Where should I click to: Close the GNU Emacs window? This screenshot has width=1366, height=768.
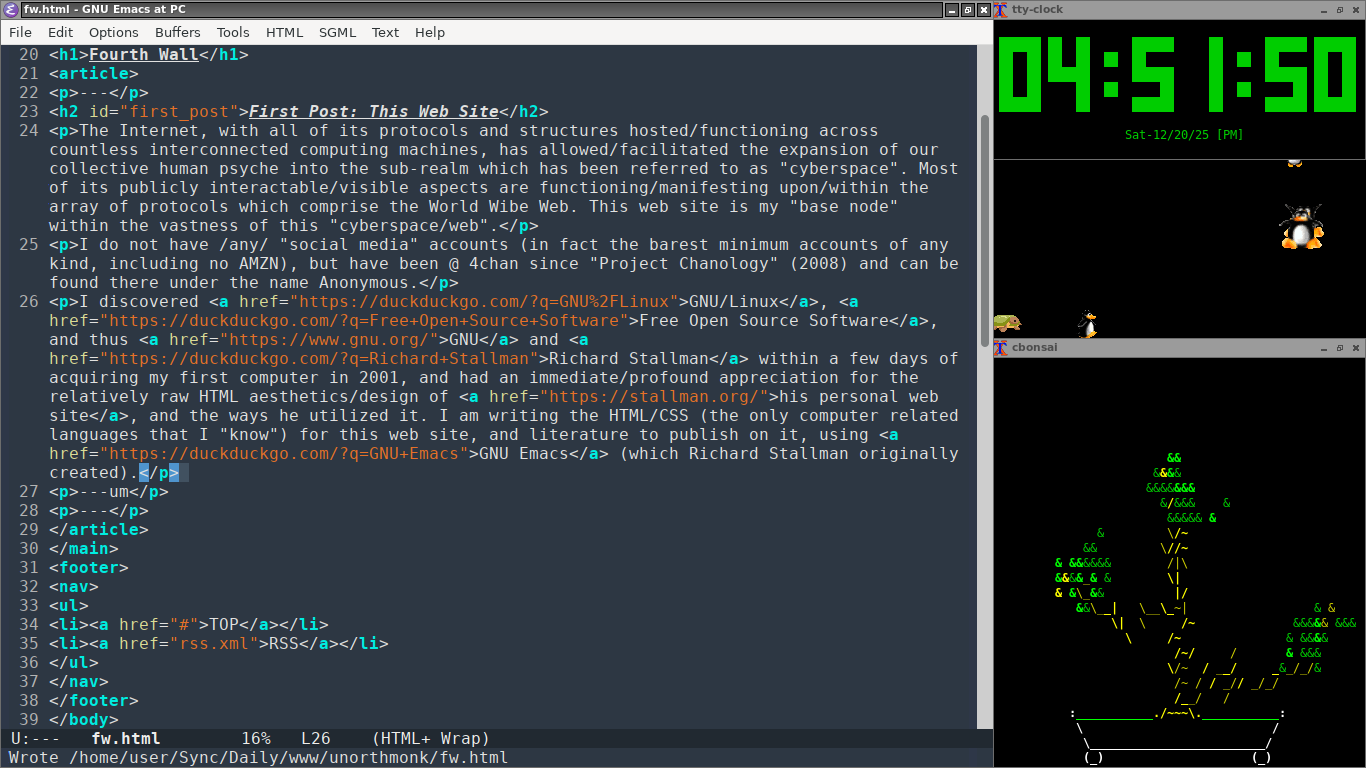click(983, 10)
